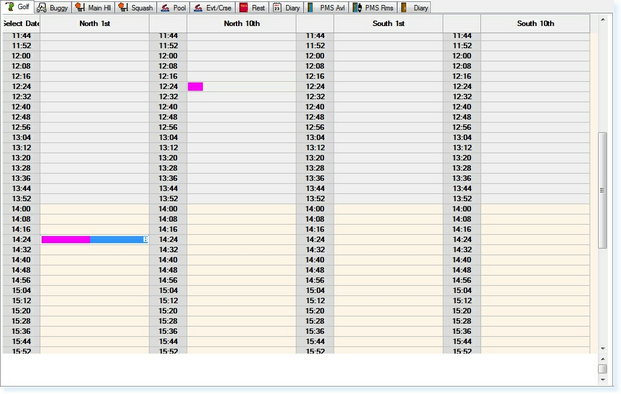Screen dimensions: 621x394
Task: Select the 12:24 time for North 10th
Action: point(168,86)
